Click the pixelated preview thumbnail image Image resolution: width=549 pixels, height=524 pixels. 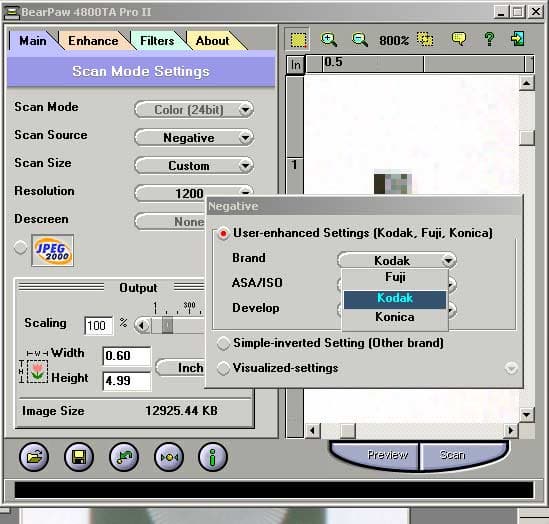(392, 183)
